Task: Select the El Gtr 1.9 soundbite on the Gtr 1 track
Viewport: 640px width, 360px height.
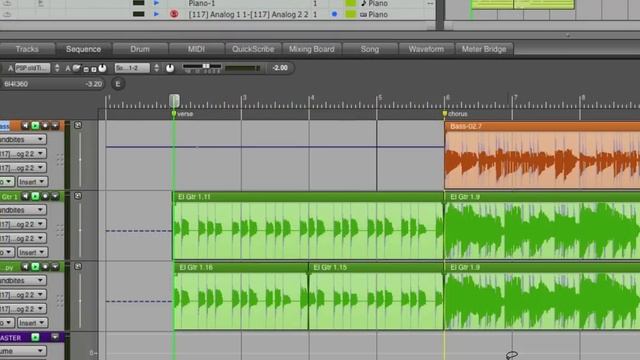Action: pyautogui.click(x=542, y=226)
